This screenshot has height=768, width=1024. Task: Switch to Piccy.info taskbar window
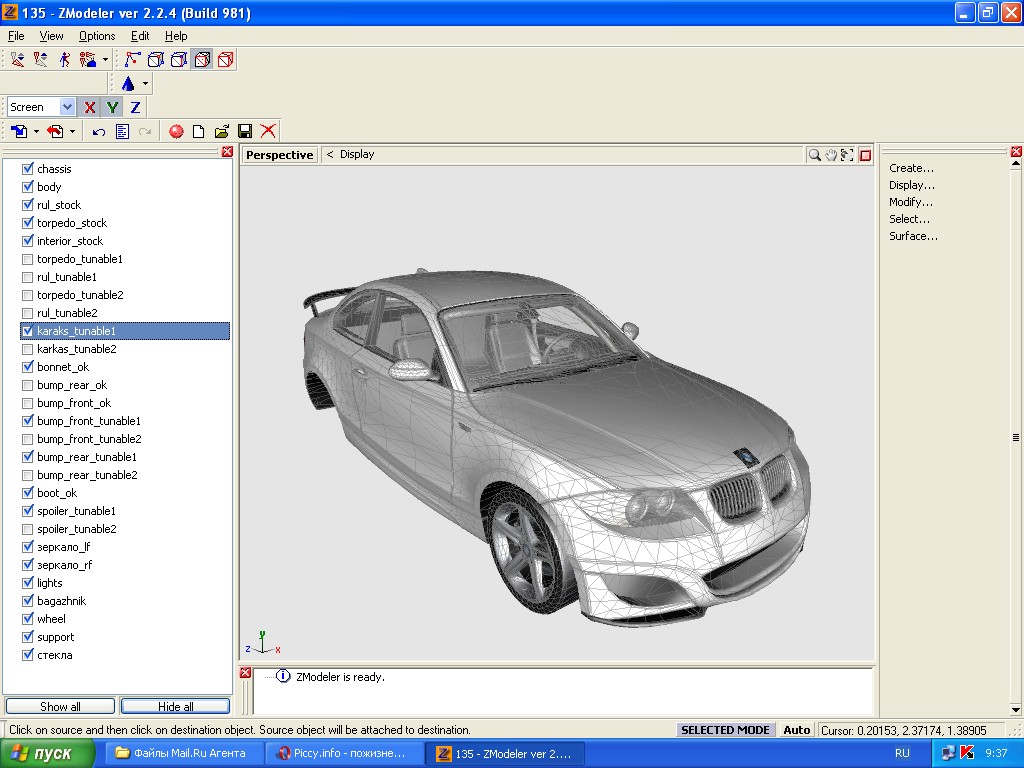(344, 754)
